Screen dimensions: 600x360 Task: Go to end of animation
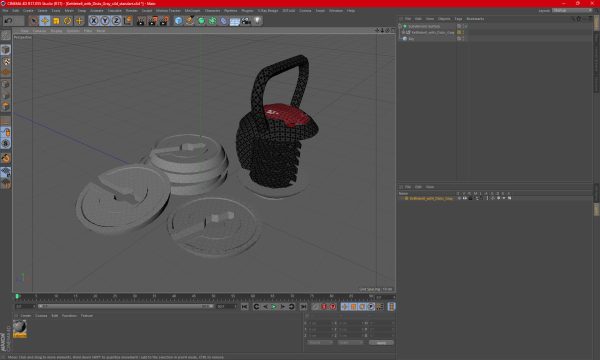(x=303, y=307)
